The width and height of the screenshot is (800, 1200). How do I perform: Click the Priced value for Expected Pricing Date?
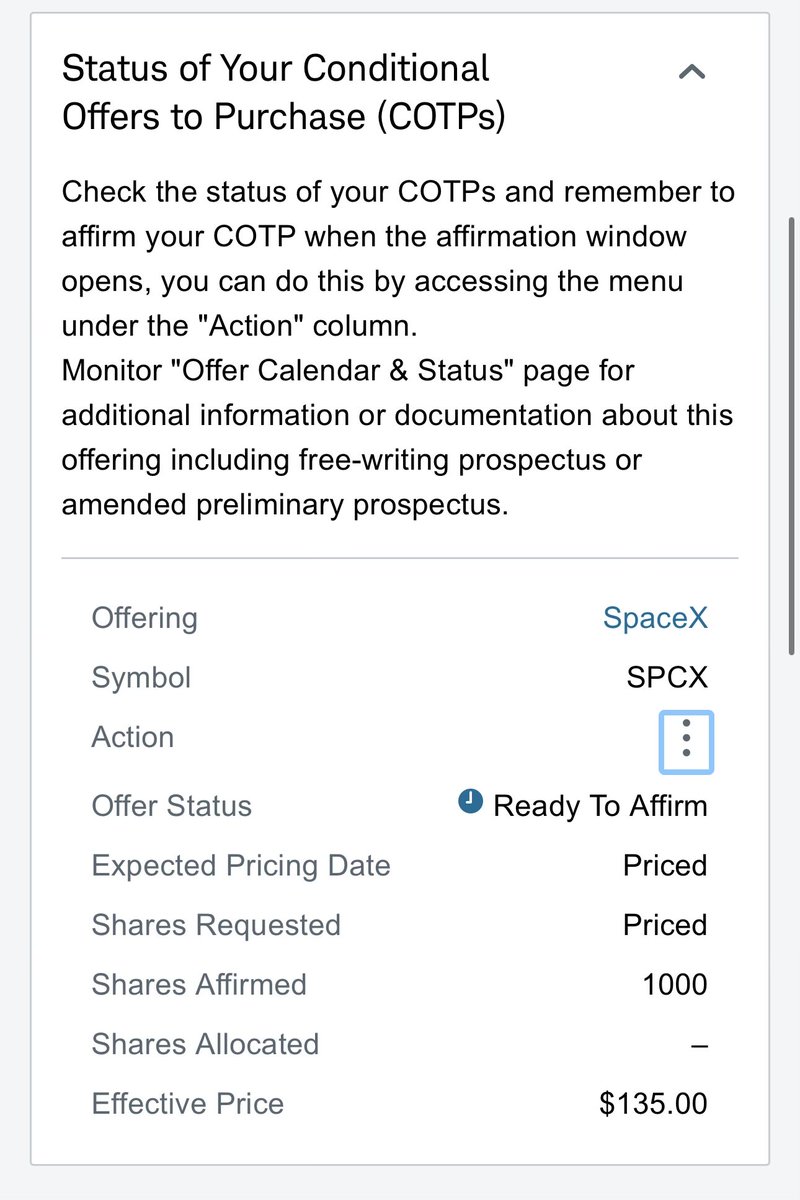click(x=665, y=866)
